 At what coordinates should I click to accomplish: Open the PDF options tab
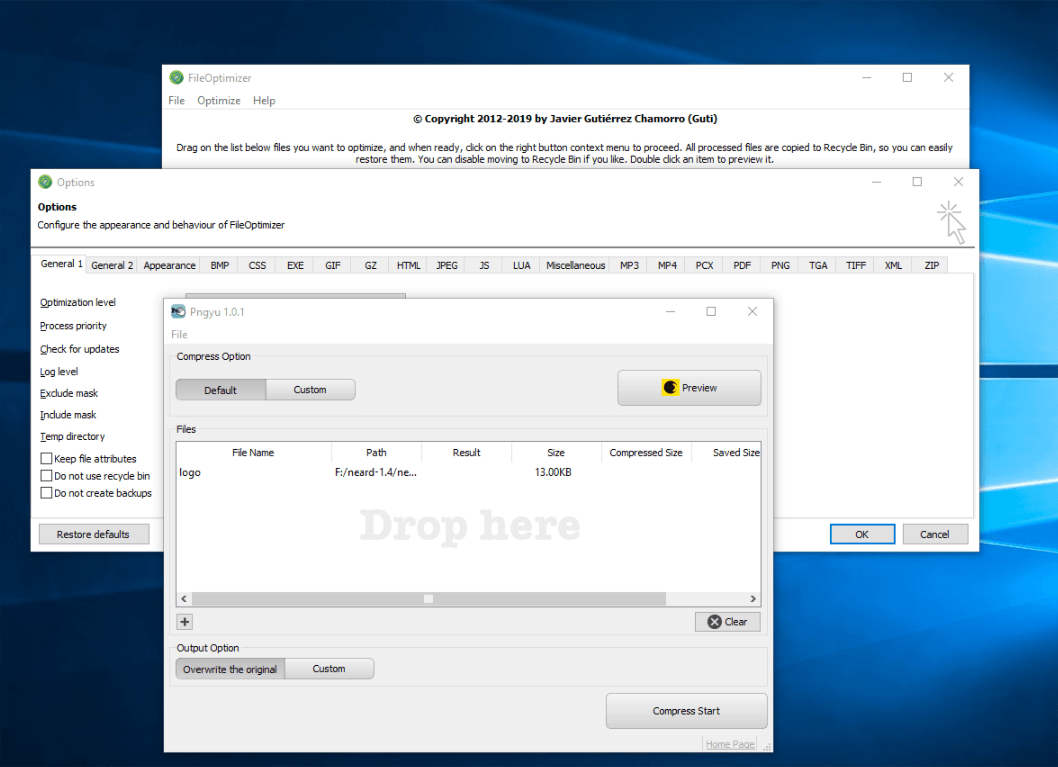point(742,266)
